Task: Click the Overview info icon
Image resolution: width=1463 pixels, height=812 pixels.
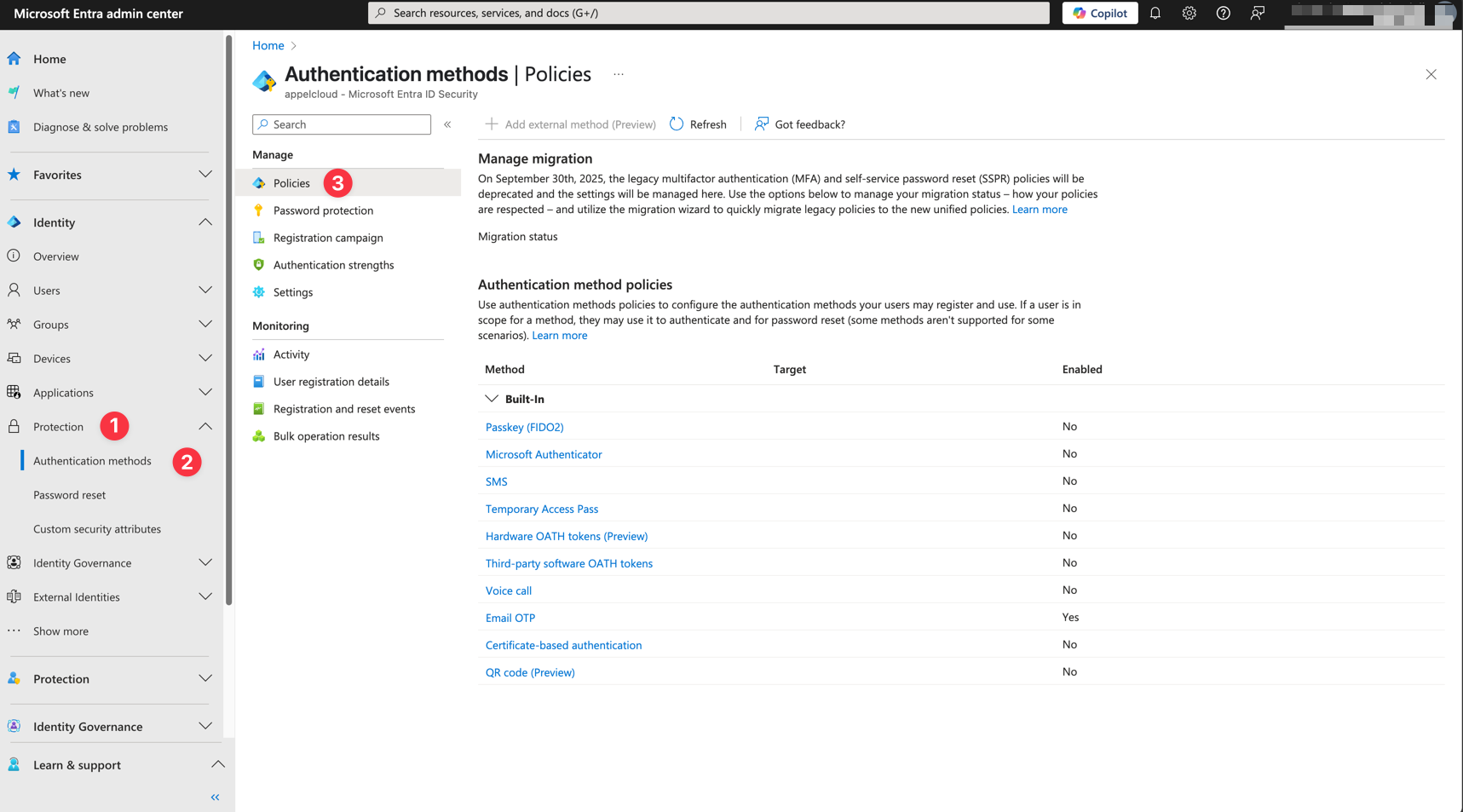Action: tap(14, 256)
